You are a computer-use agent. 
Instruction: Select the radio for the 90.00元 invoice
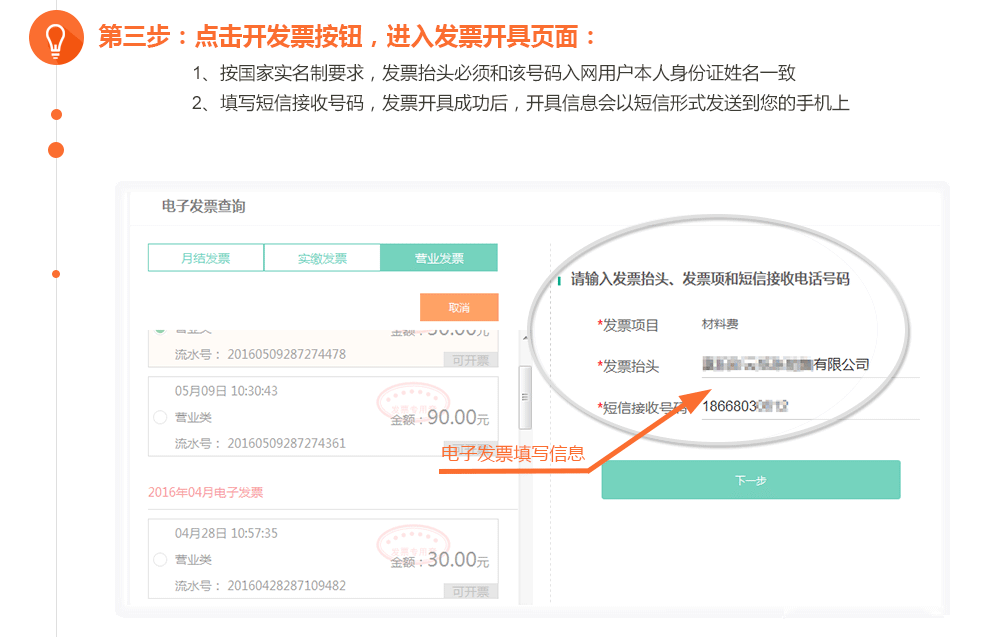click(x=161, y=418)
